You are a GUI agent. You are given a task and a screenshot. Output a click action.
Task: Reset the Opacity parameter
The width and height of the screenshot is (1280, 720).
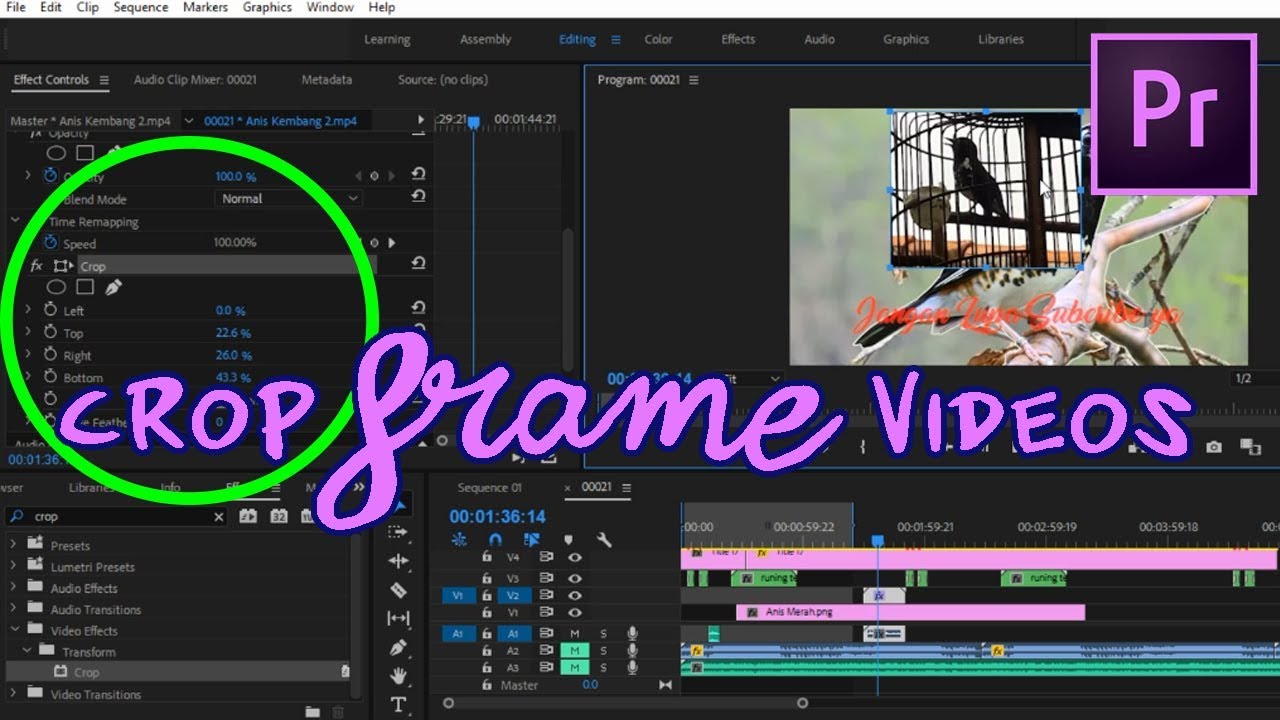[x=418, y=175]
